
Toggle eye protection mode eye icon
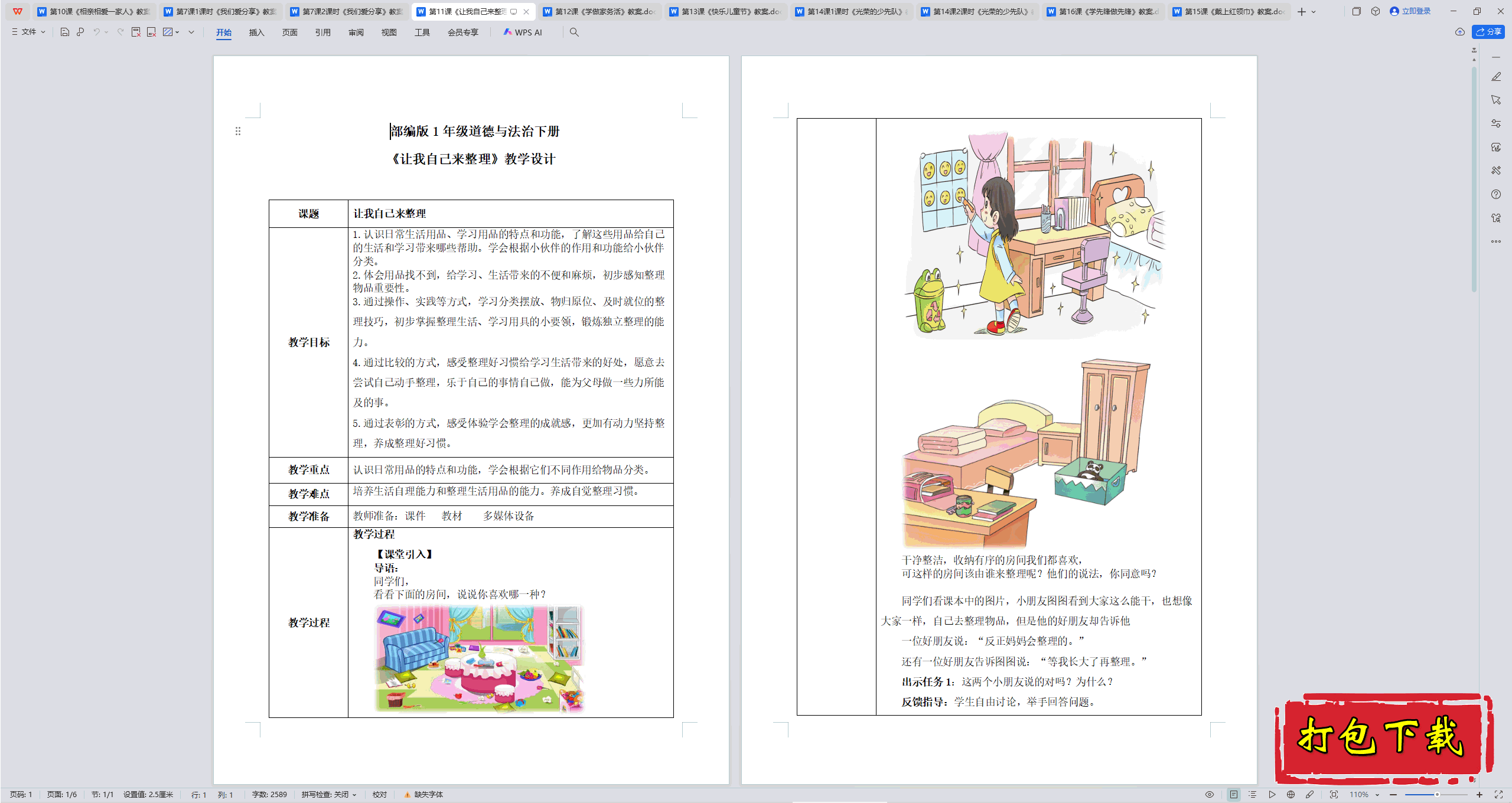1210,795
